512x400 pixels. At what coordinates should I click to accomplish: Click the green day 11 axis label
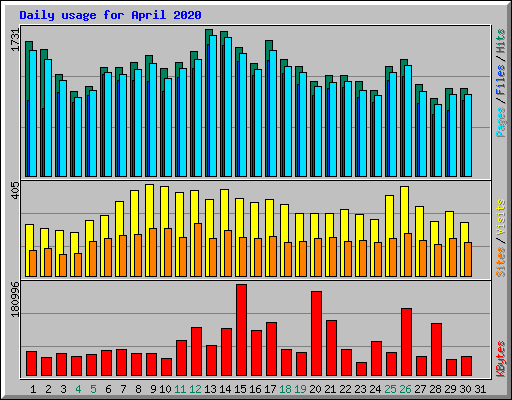180,389
